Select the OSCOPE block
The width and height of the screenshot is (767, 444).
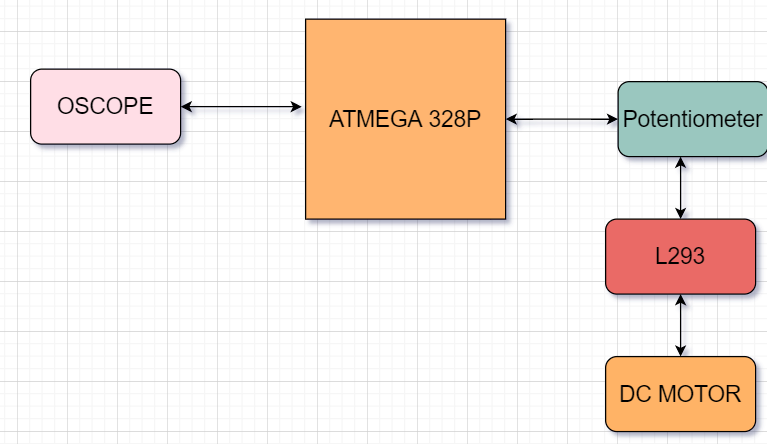tap(106, 107)
